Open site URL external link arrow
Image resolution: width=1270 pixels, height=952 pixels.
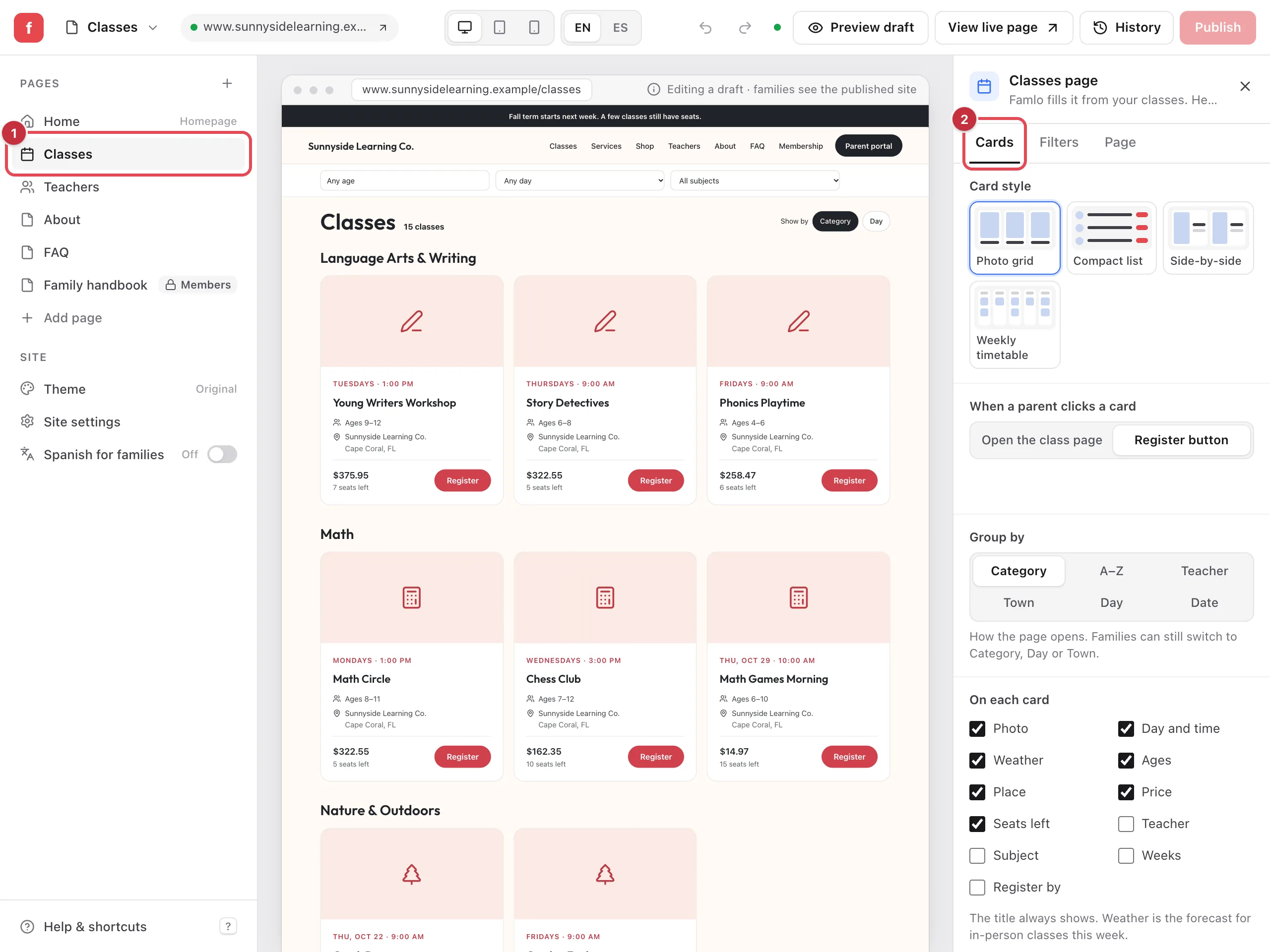click(x=383, y=28)
